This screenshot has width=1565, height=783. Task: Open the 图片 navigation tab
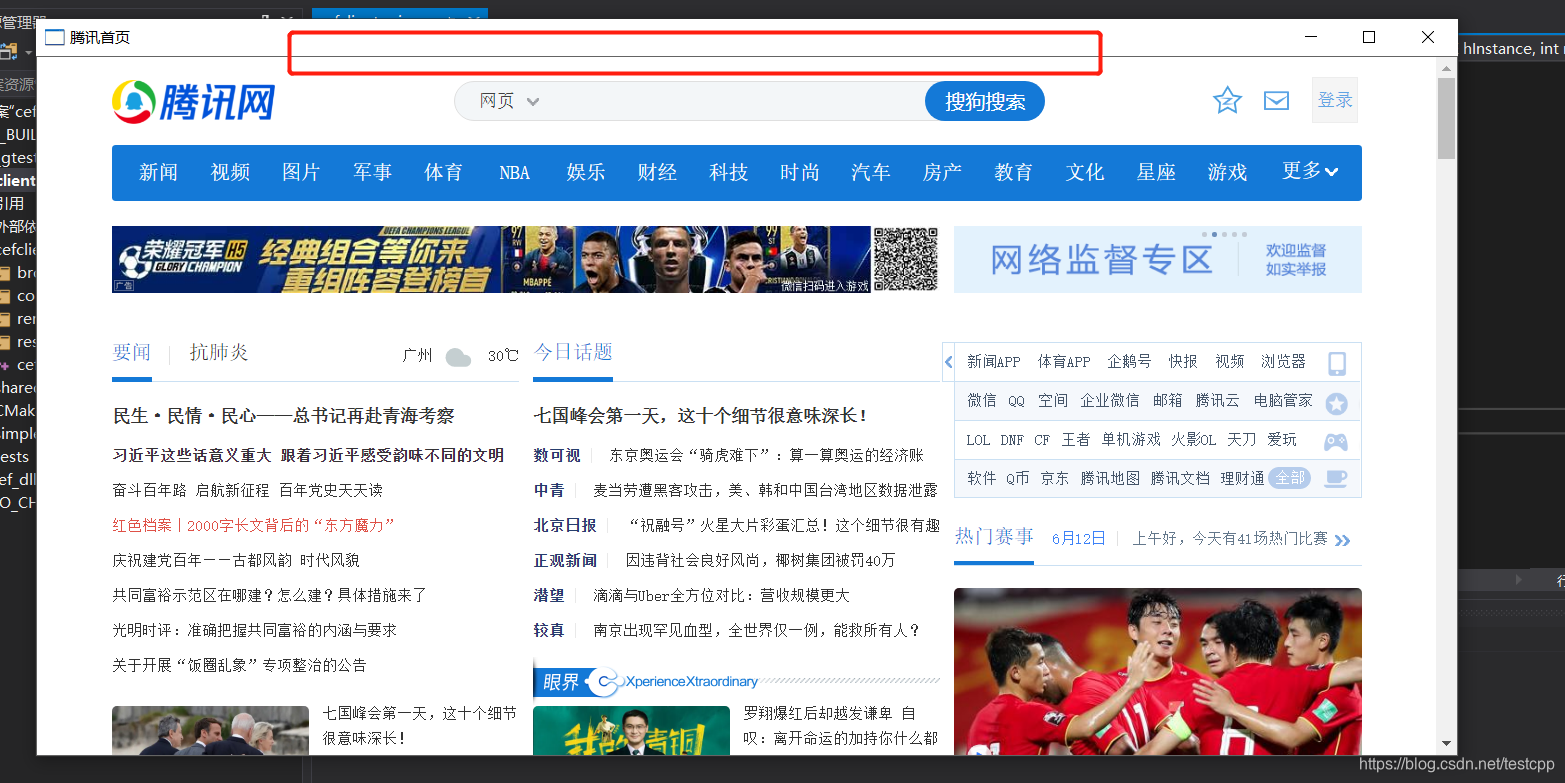[301, 172]
